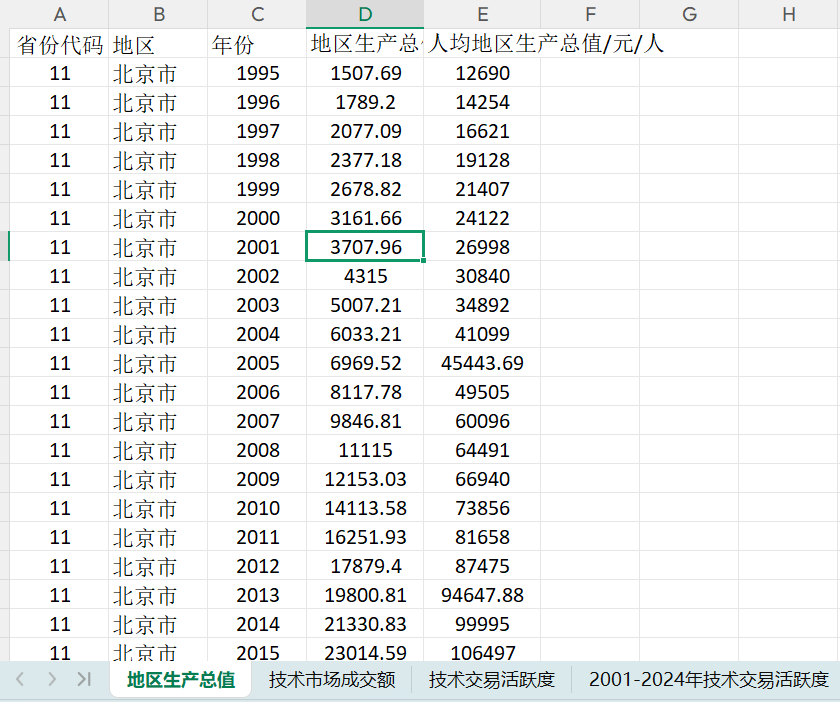Select cell with value 3161.66
840x702 pixels.
[x=365, y=218]
